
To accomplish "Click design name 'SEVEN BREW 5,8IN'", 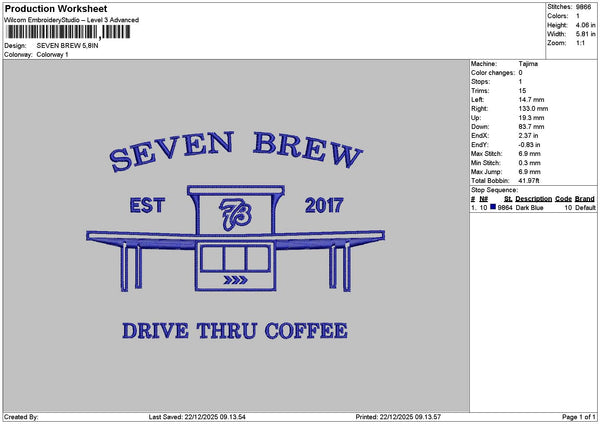I will pyautogui.click(x=67, y=46).
